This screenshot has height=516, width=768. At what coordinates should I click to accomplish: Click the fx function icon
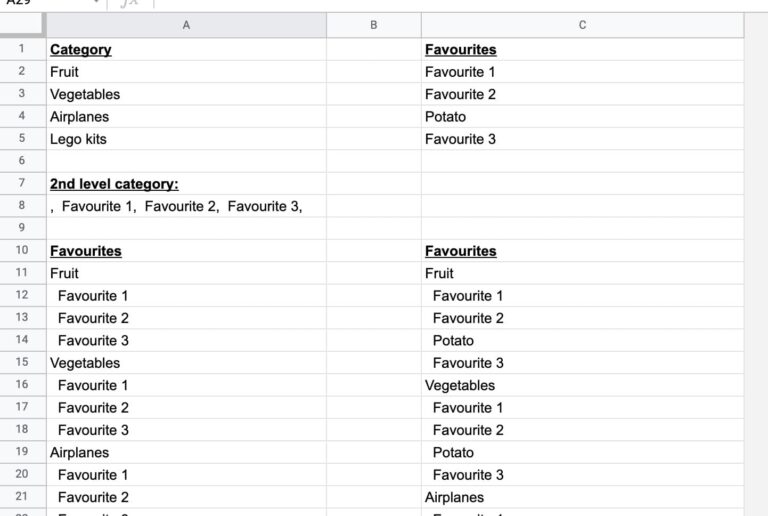tap(129, 4)
